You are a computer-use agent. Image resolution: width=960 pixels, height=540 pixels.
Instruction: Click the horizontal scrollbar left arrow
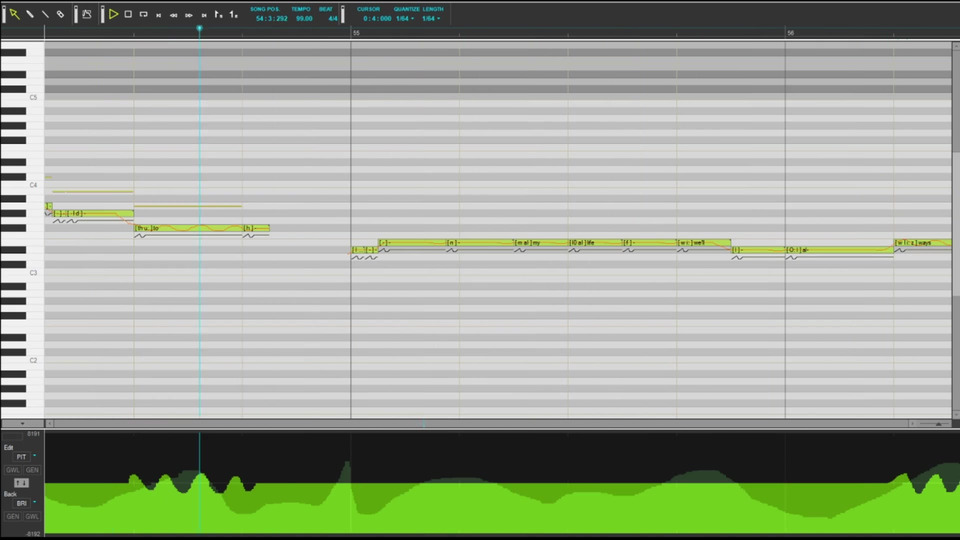coord(50,423)
